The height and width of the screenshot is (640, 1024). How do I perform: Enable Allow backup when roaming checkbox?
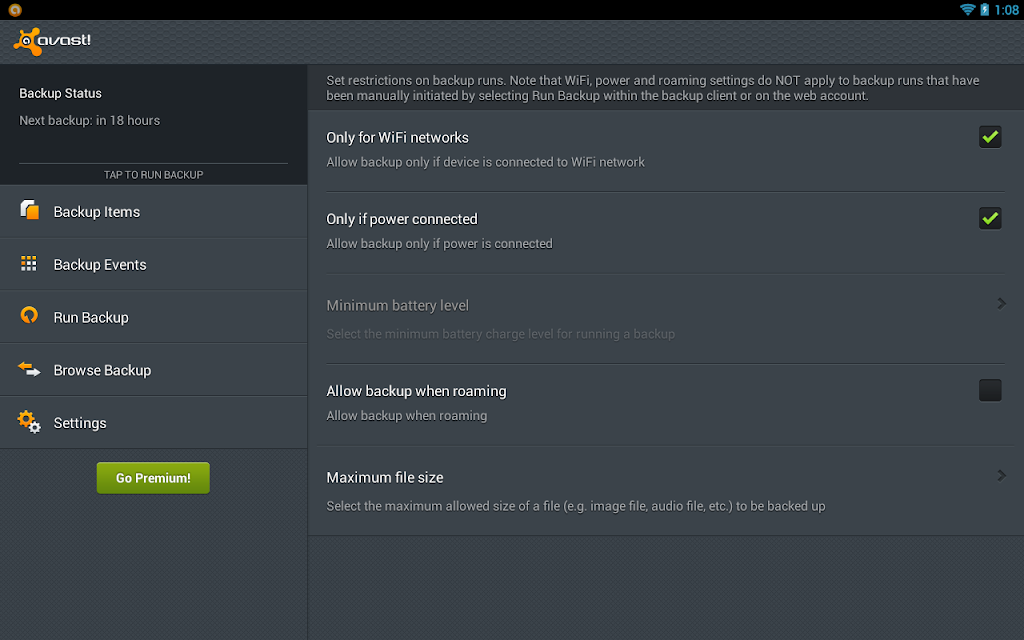[989, 390]
